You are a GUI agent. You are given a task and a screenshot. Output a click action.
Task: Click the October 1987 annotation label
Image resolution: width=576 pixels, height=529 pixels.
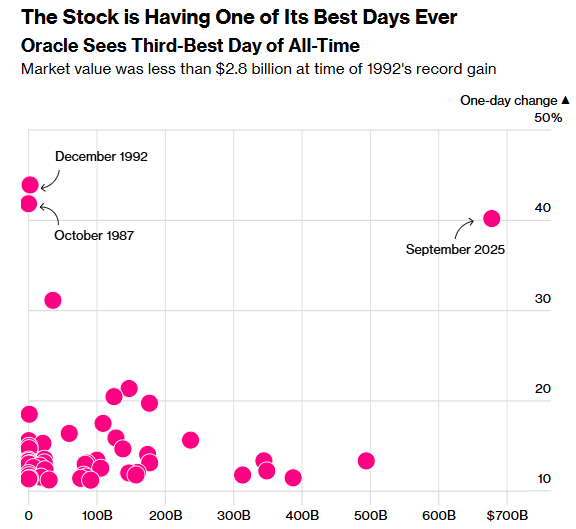pos(94,235)
